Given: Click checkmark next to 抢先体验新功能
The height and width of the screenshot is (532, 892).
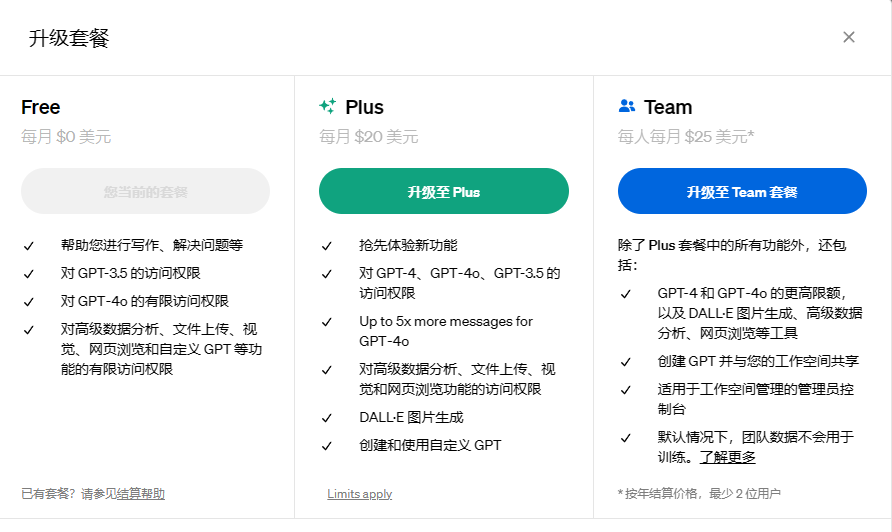Looking at the screenshot, I should [327, 246].
